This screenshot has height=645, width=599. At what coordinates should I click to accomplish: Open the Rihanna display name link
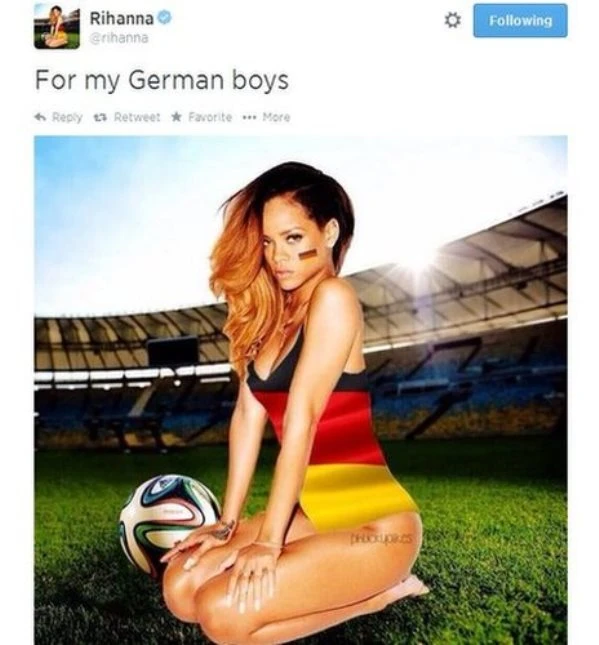click(x=122, y=18)
